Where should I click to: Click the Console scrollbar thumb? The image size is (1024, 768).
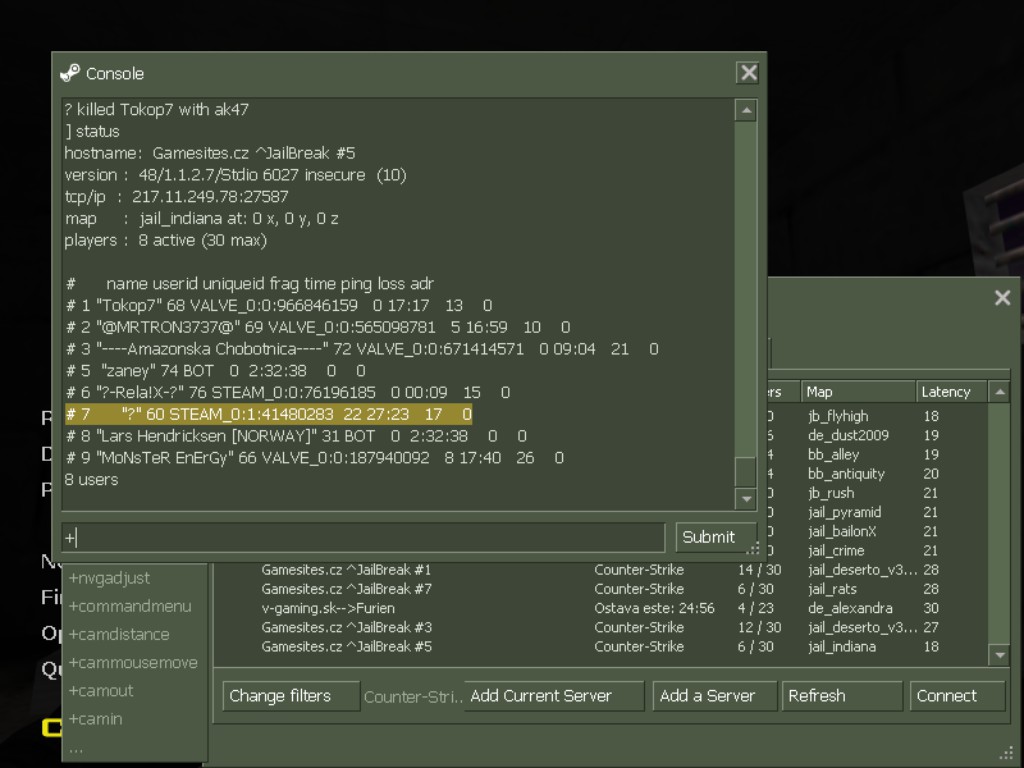click(746, 471)
